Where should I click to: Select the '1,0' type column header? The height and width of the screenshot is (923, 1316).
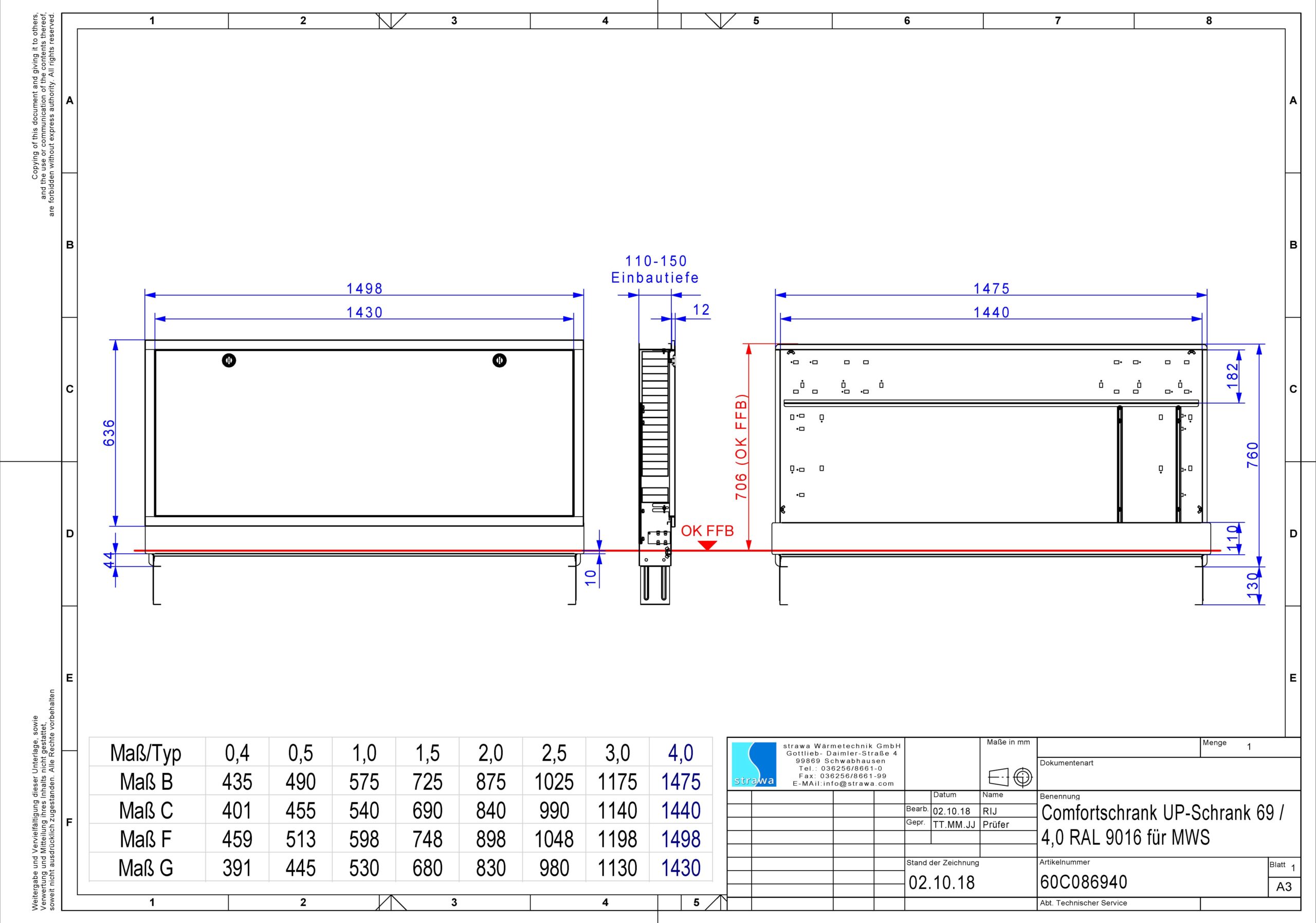pyautogui.click(x=364, y=753)
